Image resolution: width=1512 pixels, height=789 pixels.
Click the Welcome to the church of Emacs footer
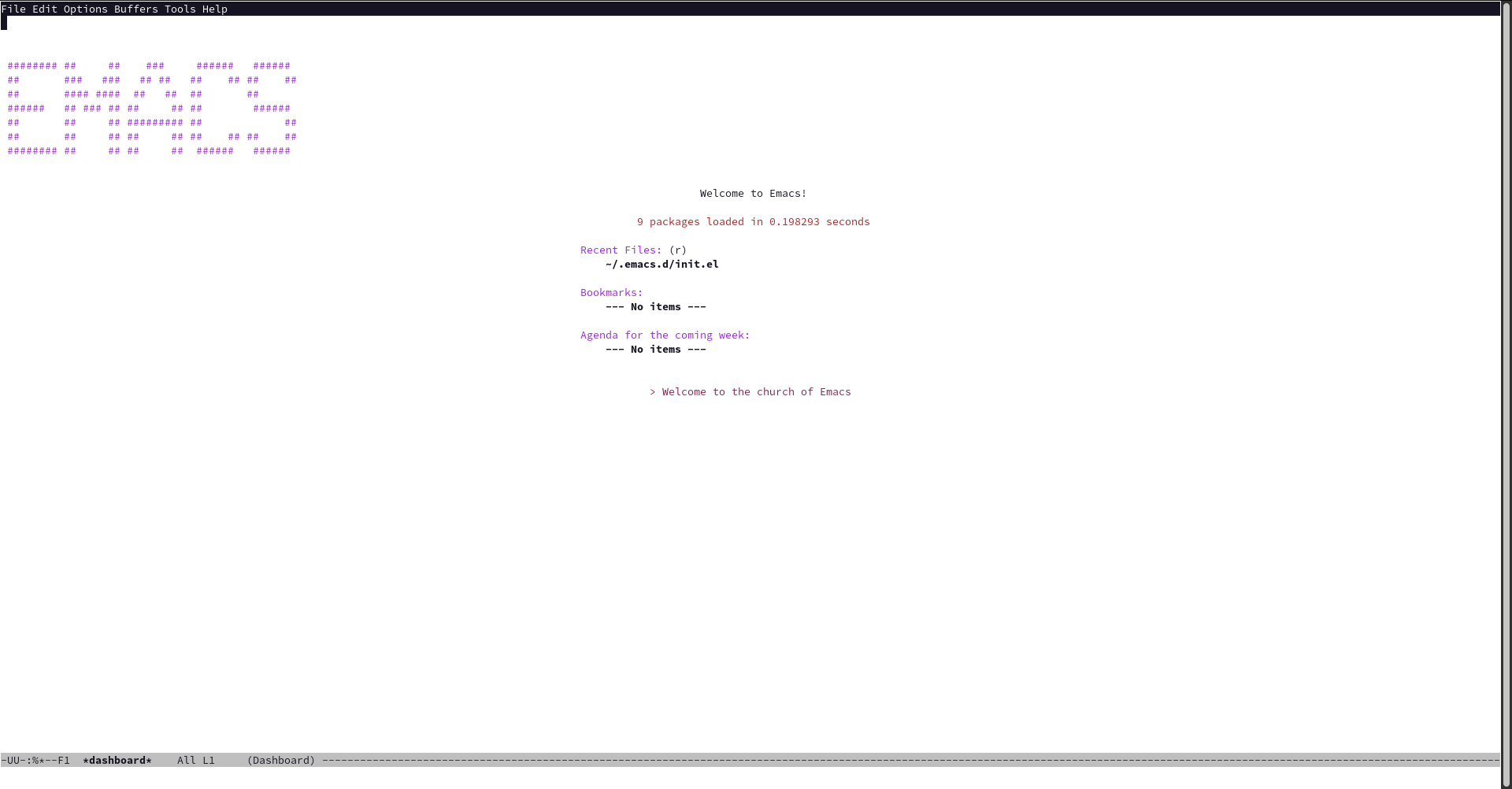750,391
